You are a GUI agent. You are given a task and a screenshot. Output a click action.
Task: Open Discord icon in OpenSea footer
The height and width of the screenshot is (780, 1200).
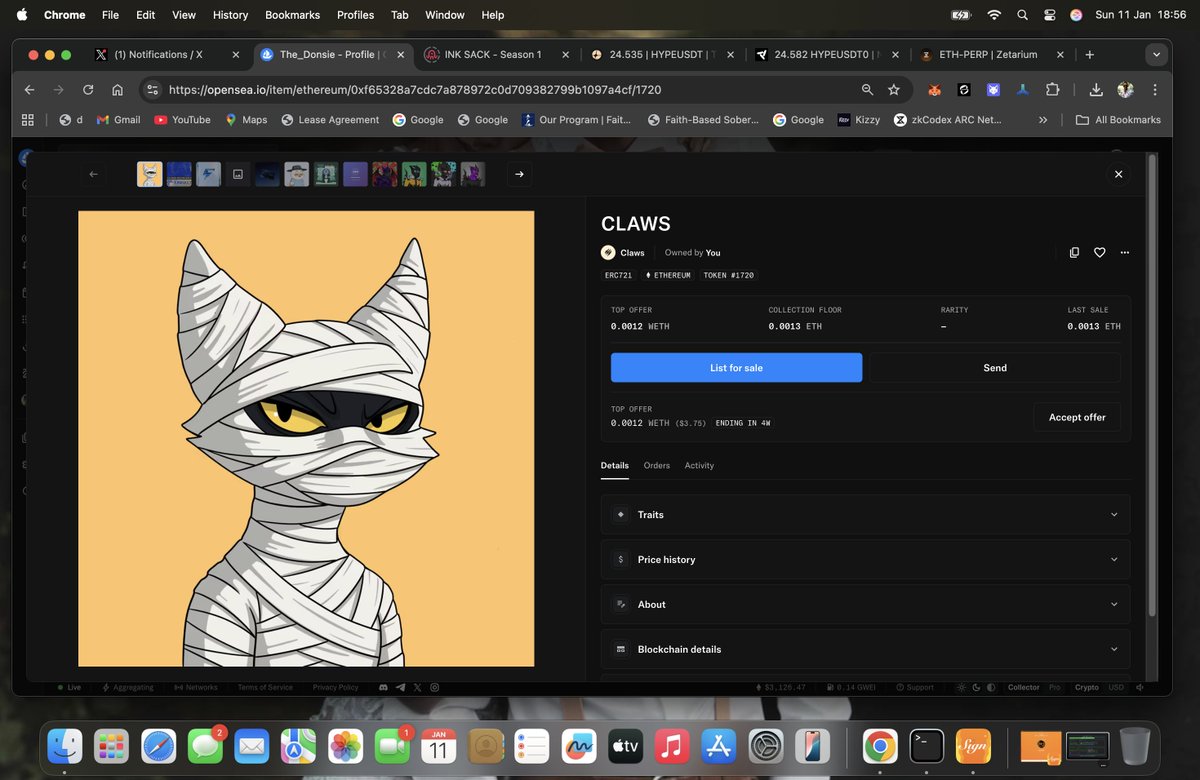pyautogui.click(x=383, y=688)
